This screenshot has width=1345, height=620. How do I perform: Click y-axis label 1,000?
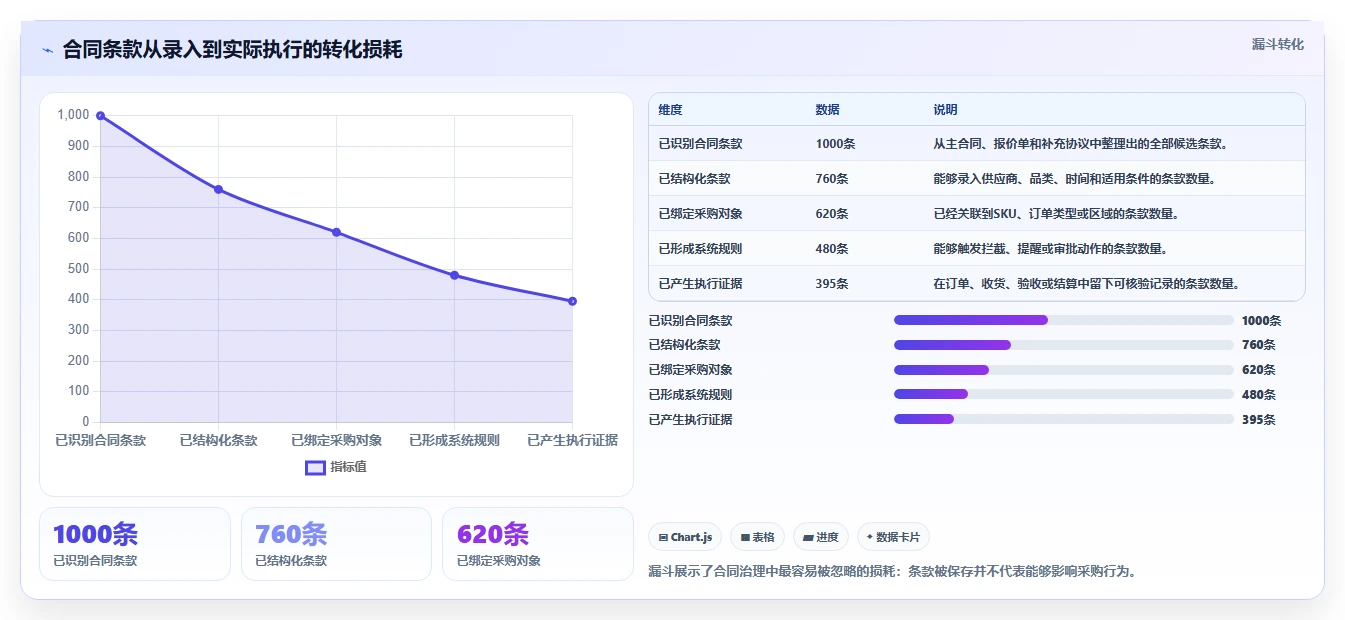[x=73, y=115]
